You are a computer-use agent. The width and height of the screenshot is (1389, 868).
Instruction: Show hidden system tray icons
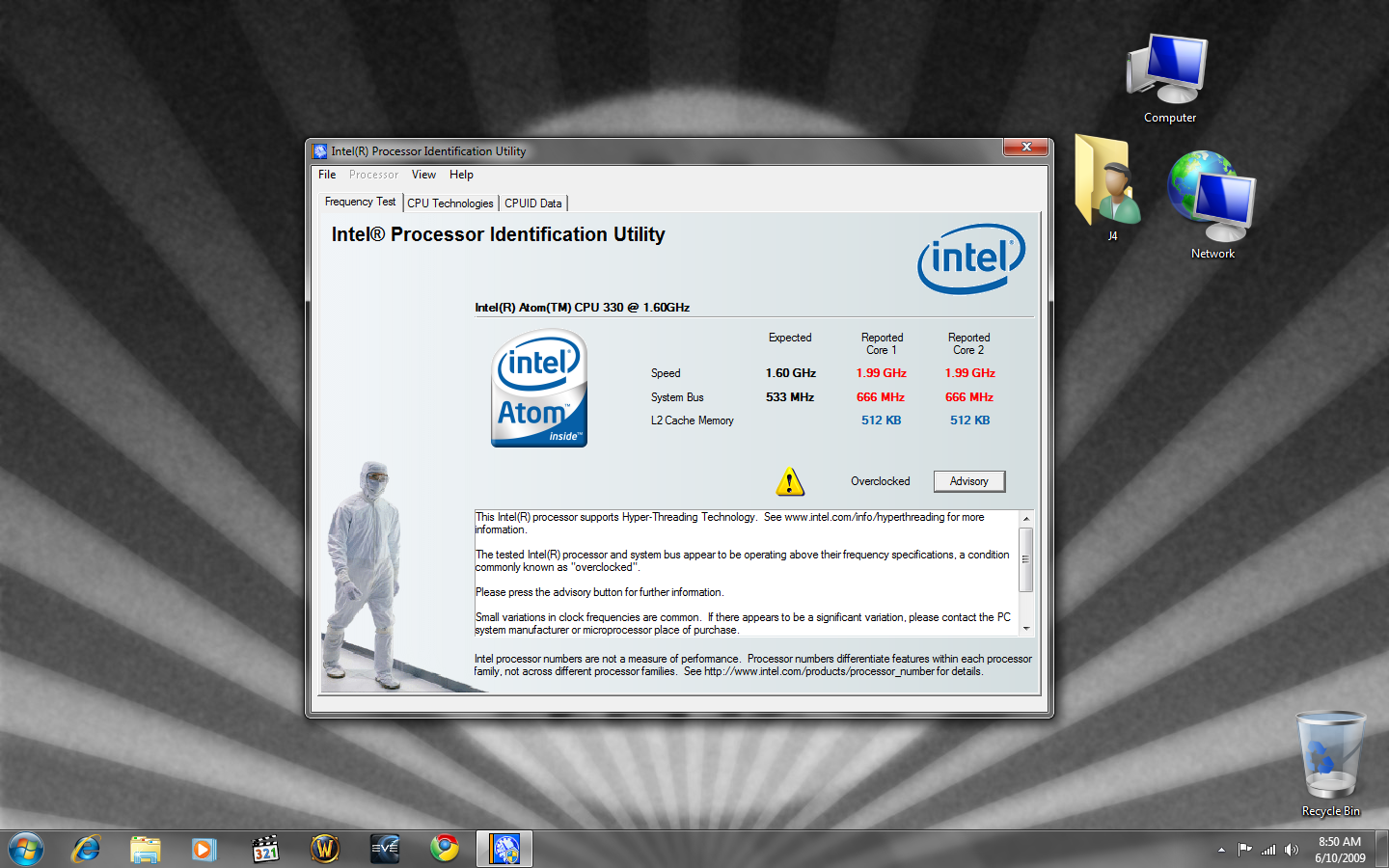click(1221, 850)
